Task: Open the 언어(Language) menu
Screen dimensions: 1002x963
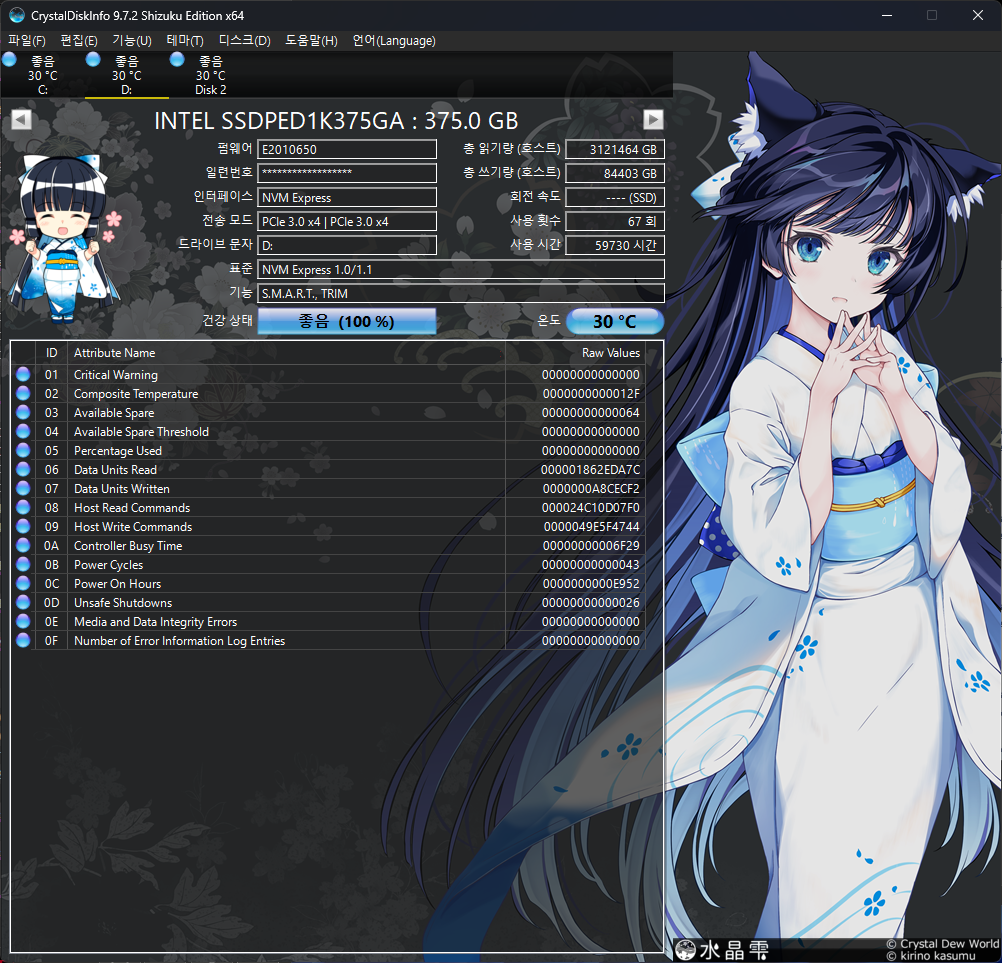Action: (394, 41)
